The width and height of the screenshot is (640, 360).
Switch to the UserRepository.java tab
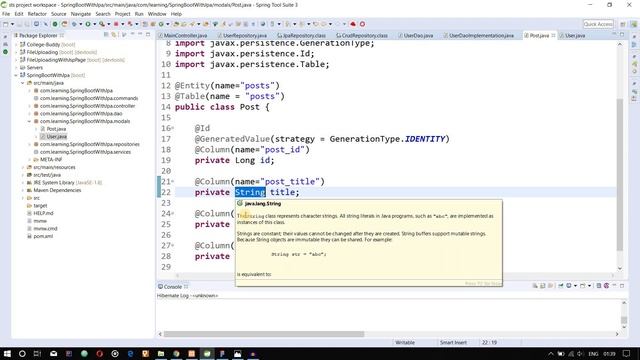[x=244, y=36]
